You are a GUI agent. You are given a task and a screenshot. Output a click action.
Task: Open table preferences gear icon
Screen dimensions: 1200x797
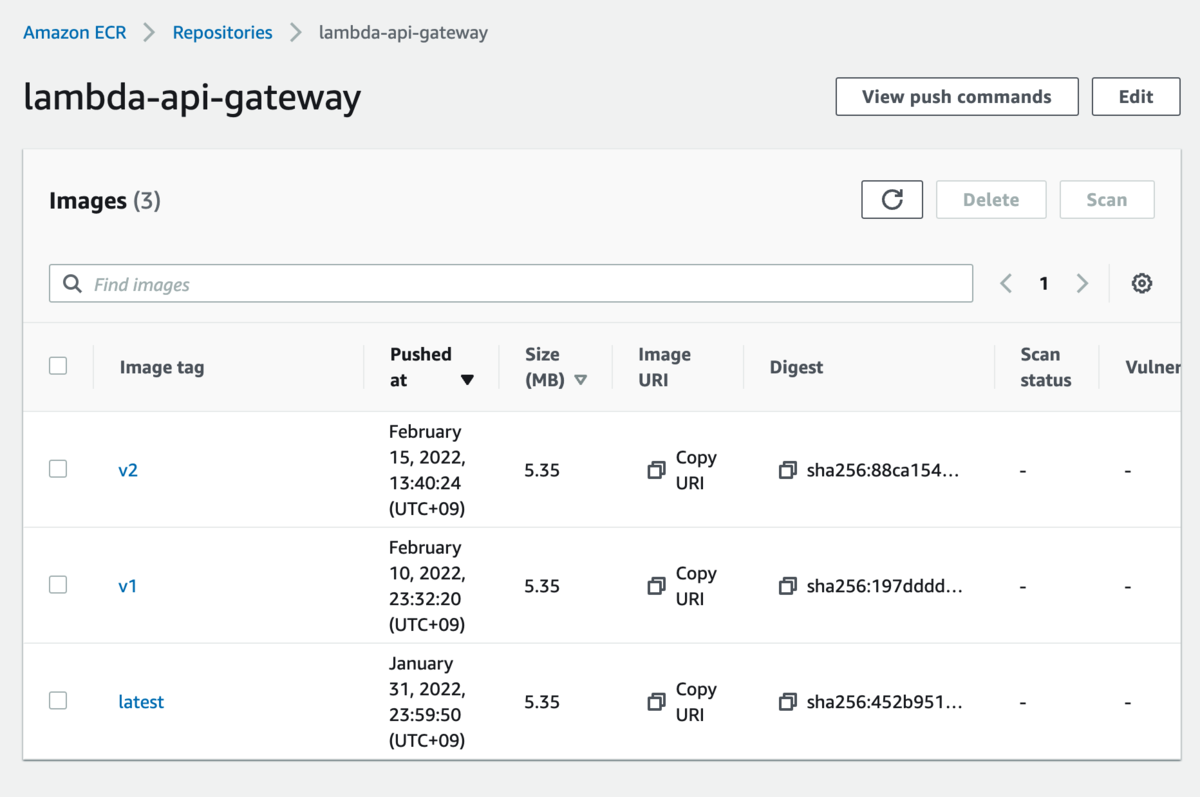coord(1142,284)
